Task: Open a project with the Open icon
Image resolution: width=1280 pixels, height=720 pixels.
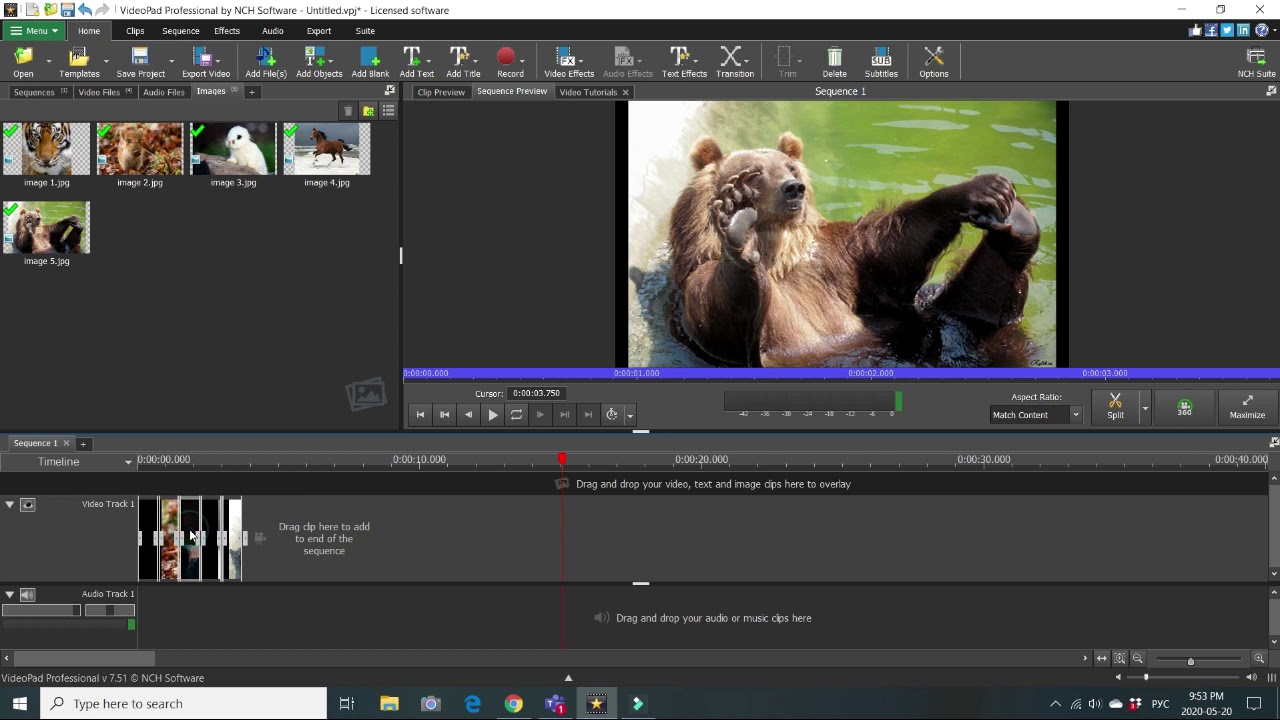Action: [x=23, y=62]
